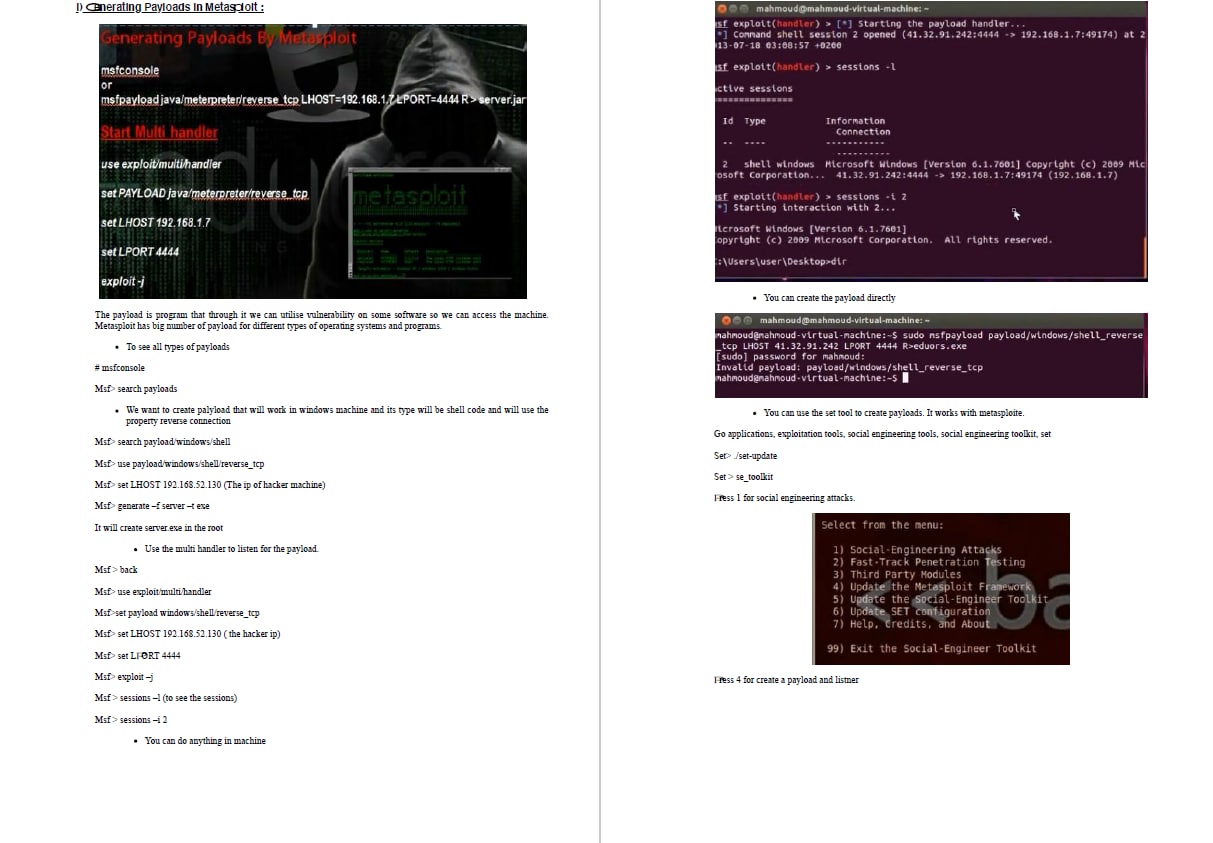Image resolution: width=1213 pixels, height=843 pixels.
Task: Click the LHOST line mentioning 'The ip of hacker machine'
Action: pyautogui.click(x=210, y=485)
